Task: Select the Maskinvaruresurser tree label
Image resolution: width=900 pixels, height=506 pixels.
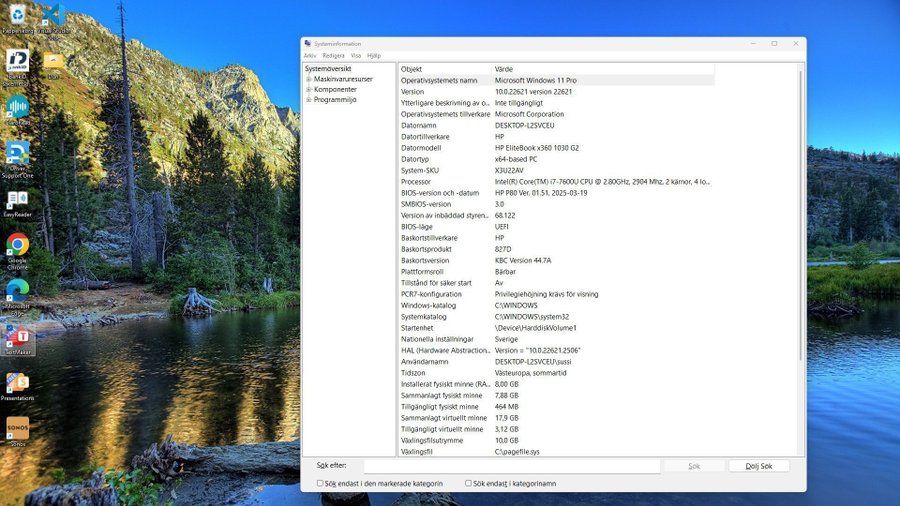Action: click(x=343, y=79)
